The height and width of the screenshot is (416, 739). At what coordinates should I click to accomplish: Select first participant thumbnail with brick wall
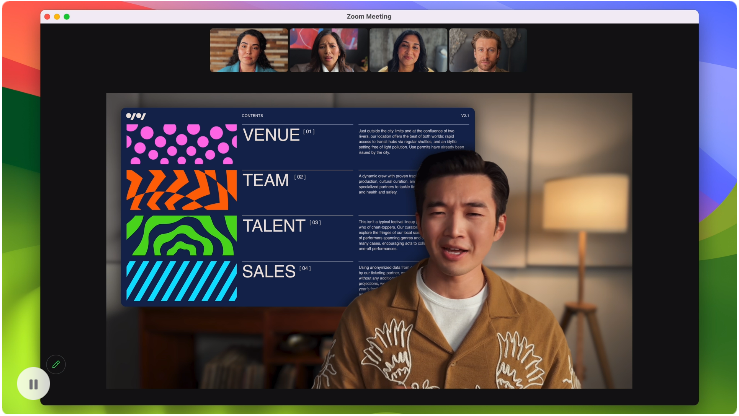coord(249,50)
